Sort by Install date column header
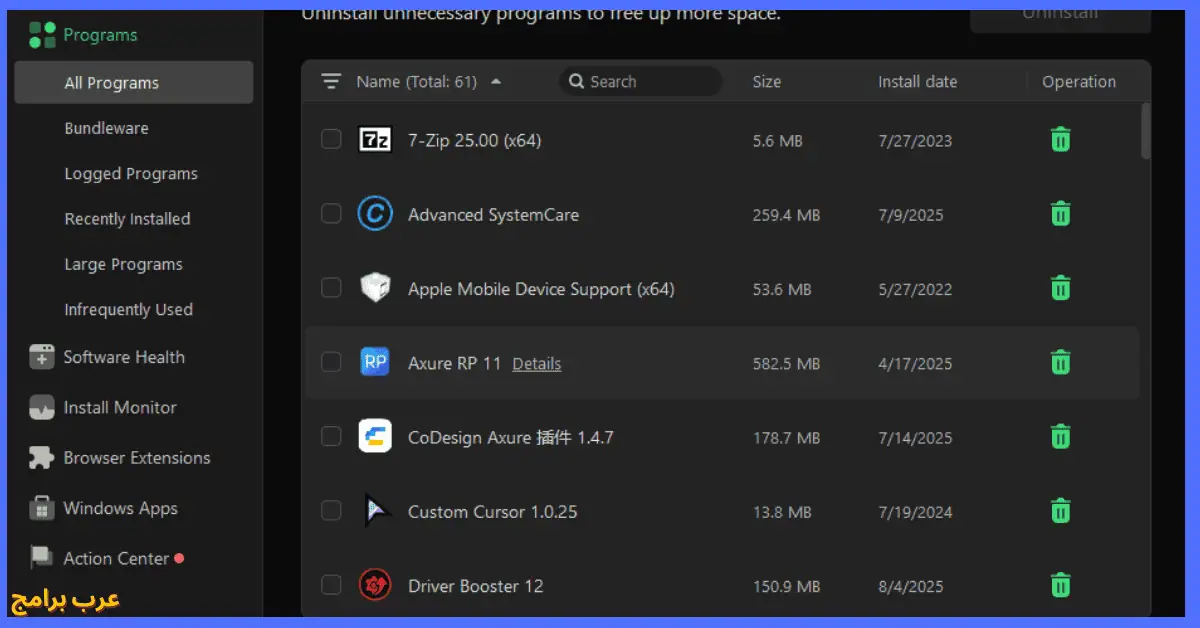 point(917,82)
